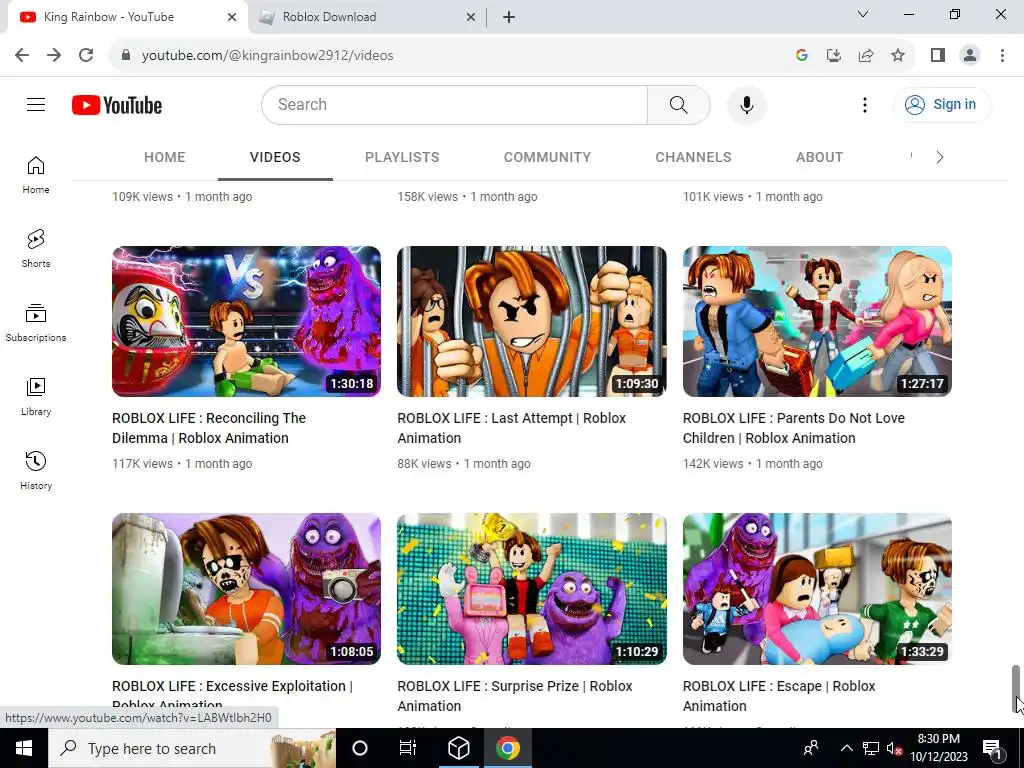Open Task View on taskbar
This screenshot has height=768, width=1024.
408,748
